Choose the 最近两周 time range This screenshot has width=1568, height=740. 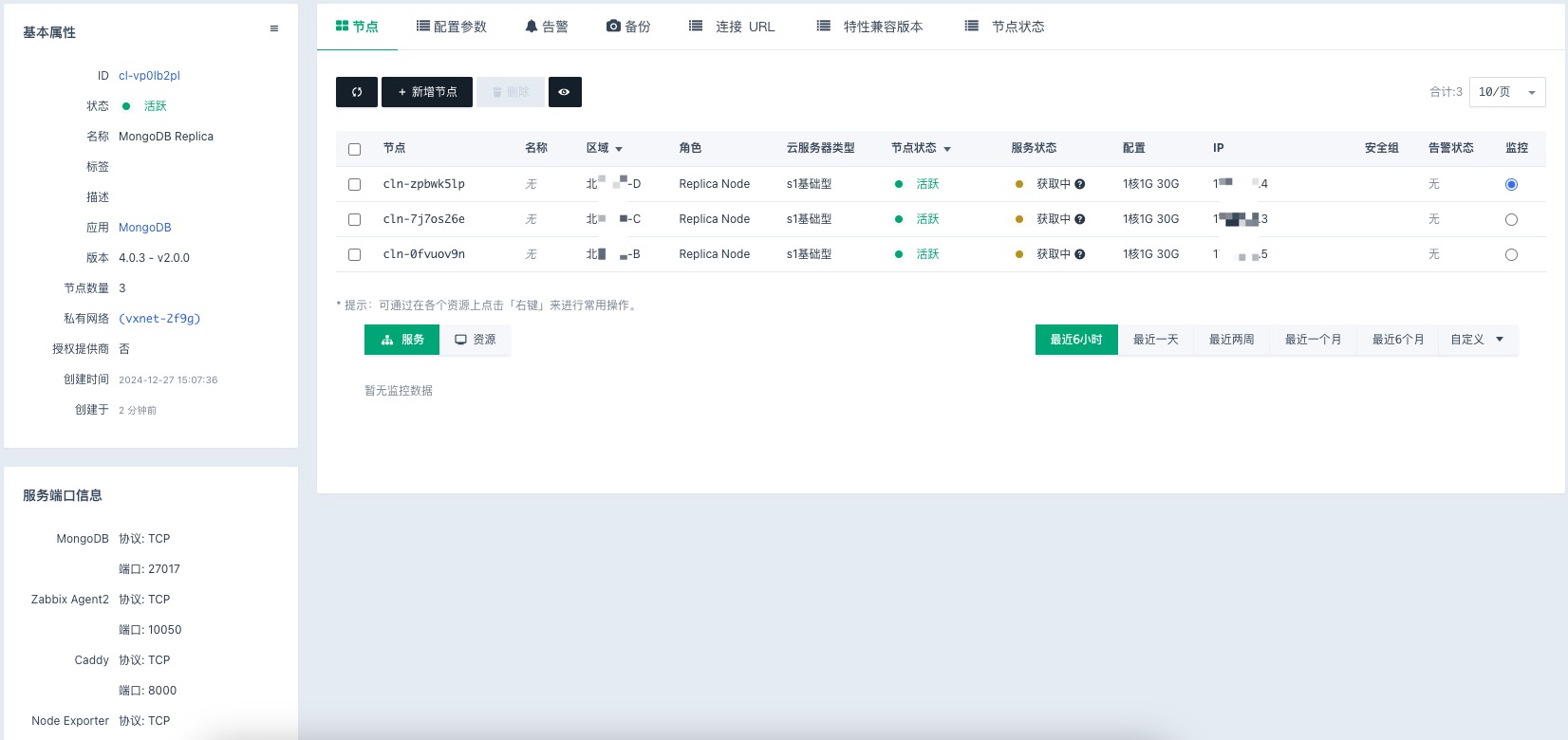[1232, 340]
